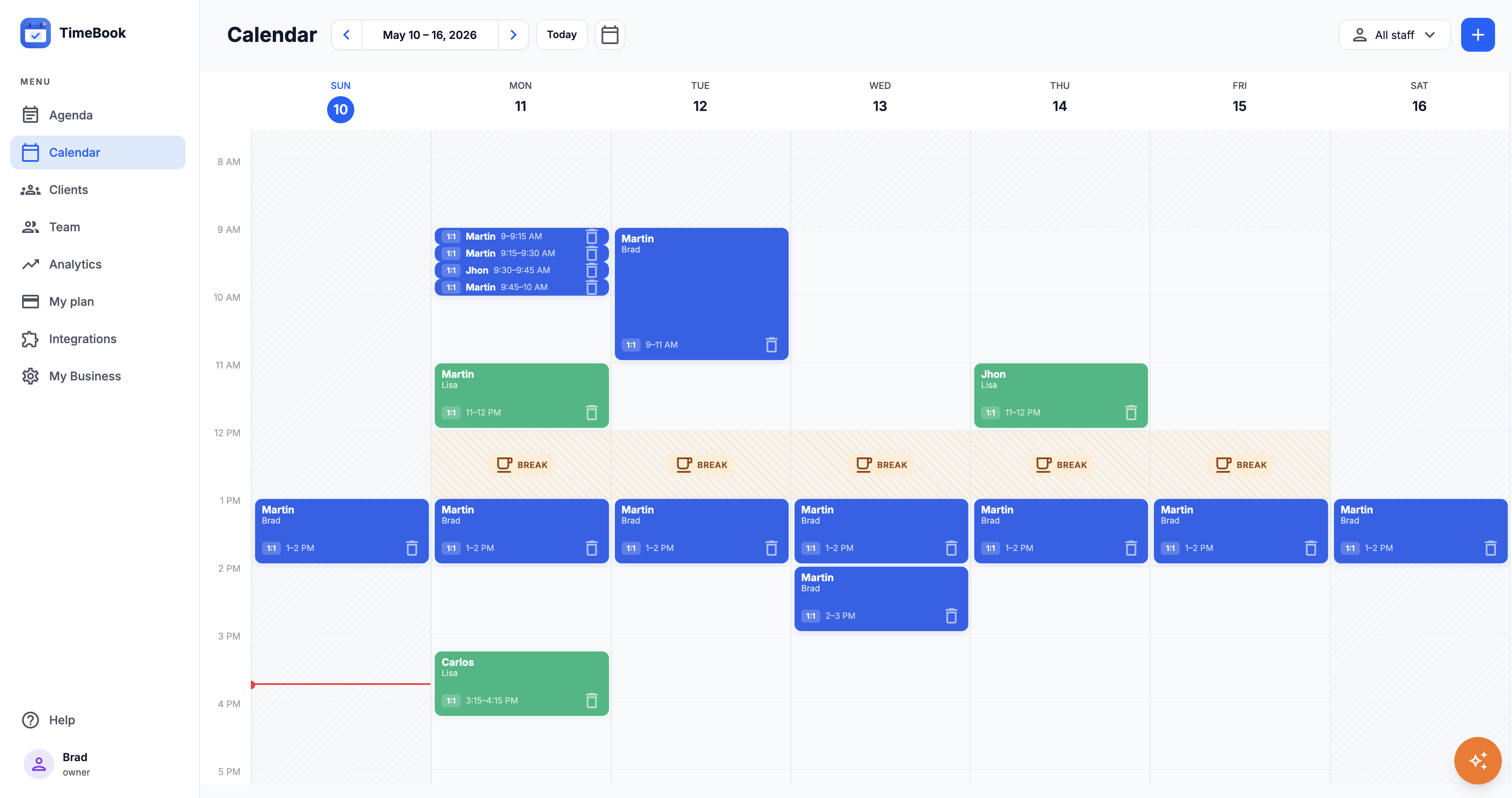The width and height of the screenshot is (1512, 798).
Task: Open Brad owner profile
Action: pos(58,764)
